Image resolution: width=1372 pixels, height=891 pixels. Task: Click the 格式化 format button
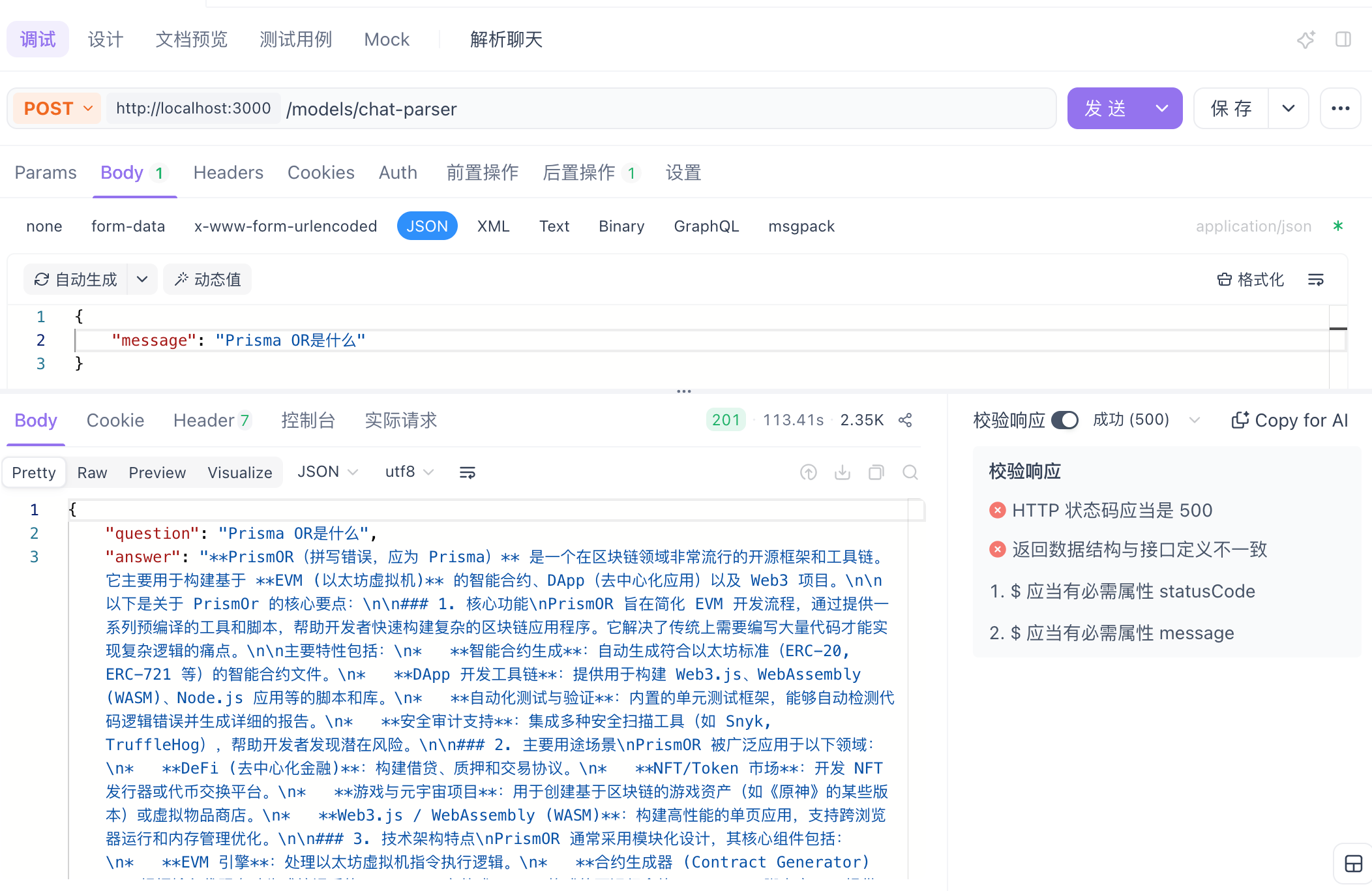click(1250, 280)
